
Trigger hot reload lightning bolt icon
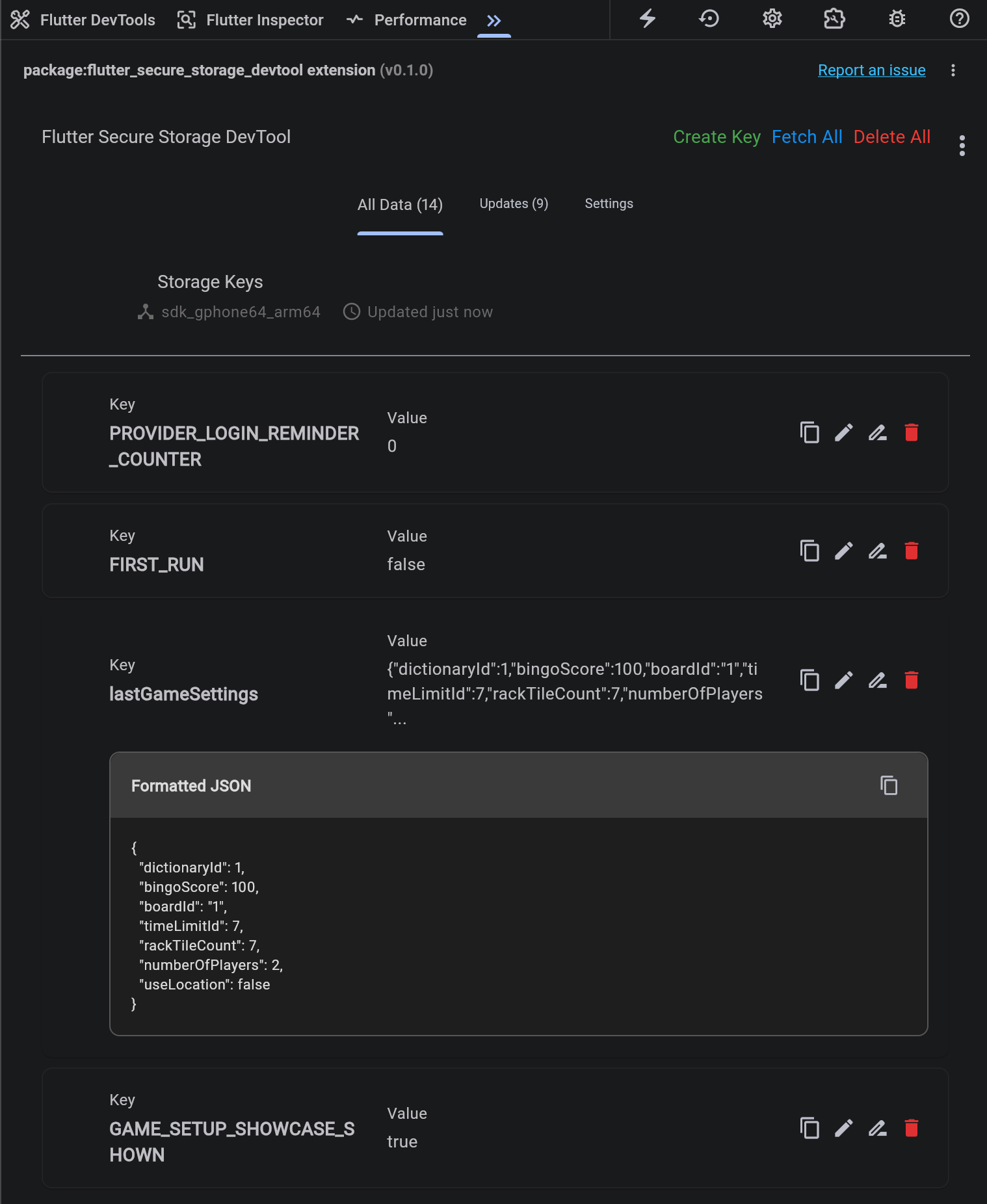tap(647, 19)
